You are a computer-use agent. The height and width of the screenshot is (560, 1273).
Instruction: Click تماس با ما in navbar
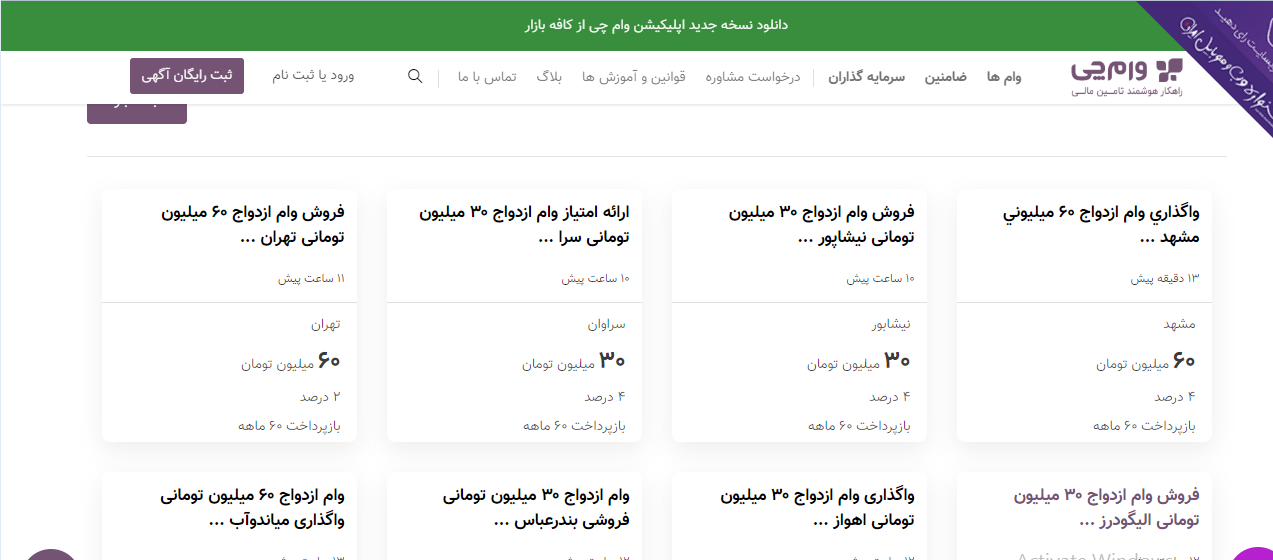pyautogui.click(x=487, y=77)
